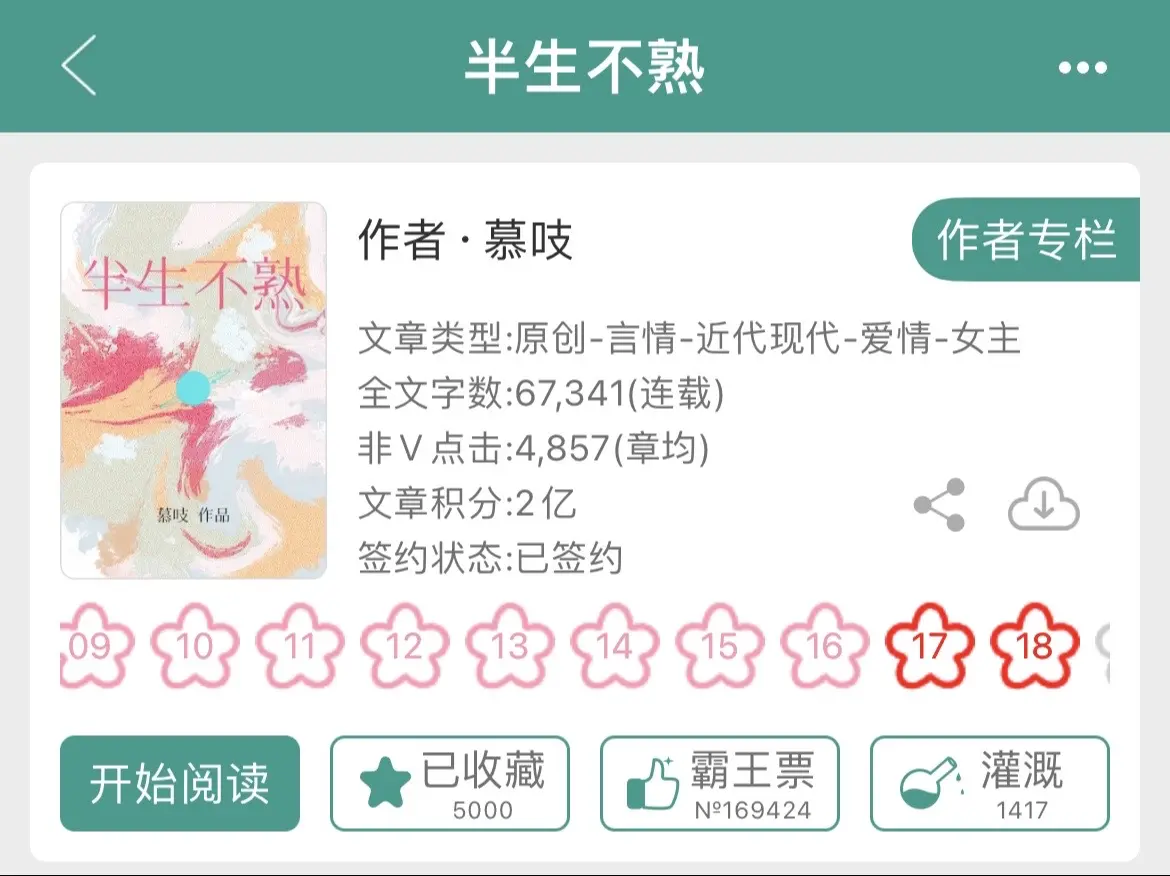The width and height of the screenshot is (1170, 876).
Task: Select flower badge number 16
Action: click(x=825, y=645)
